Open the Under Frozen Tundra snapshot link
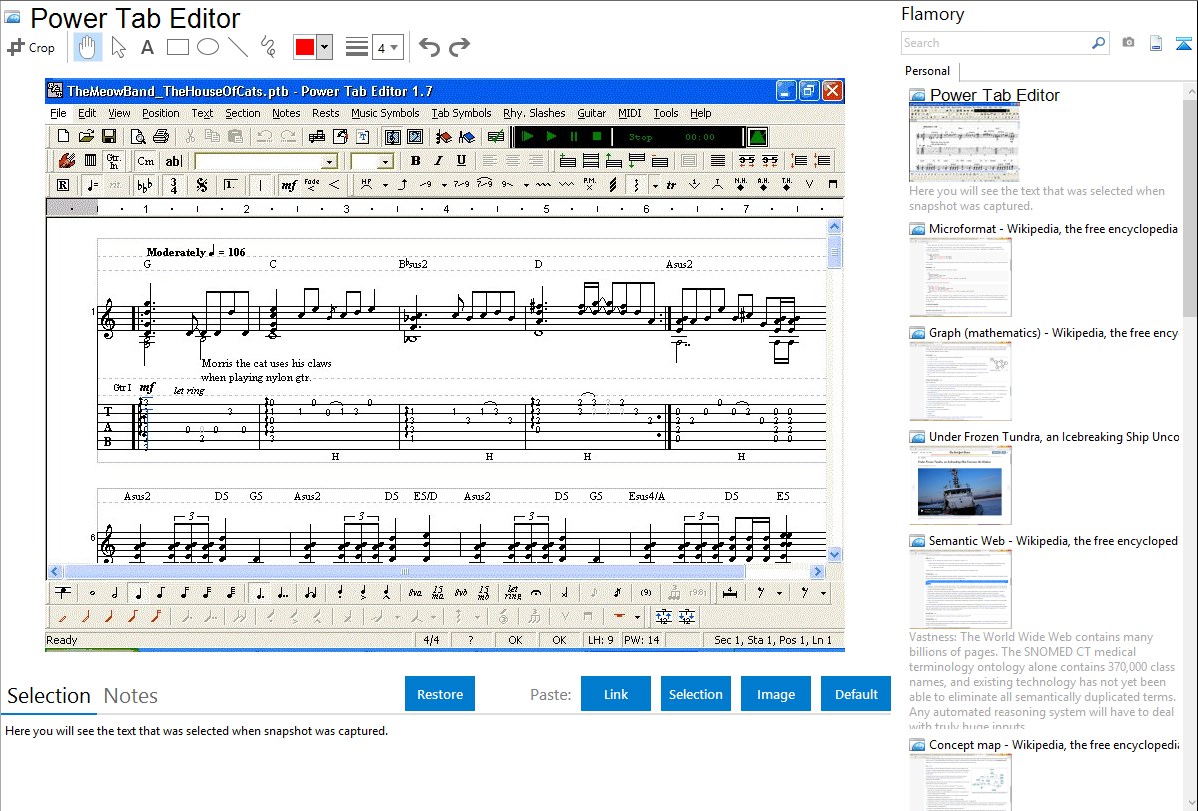This screenshot has width=1198, height=811. 1054,436
